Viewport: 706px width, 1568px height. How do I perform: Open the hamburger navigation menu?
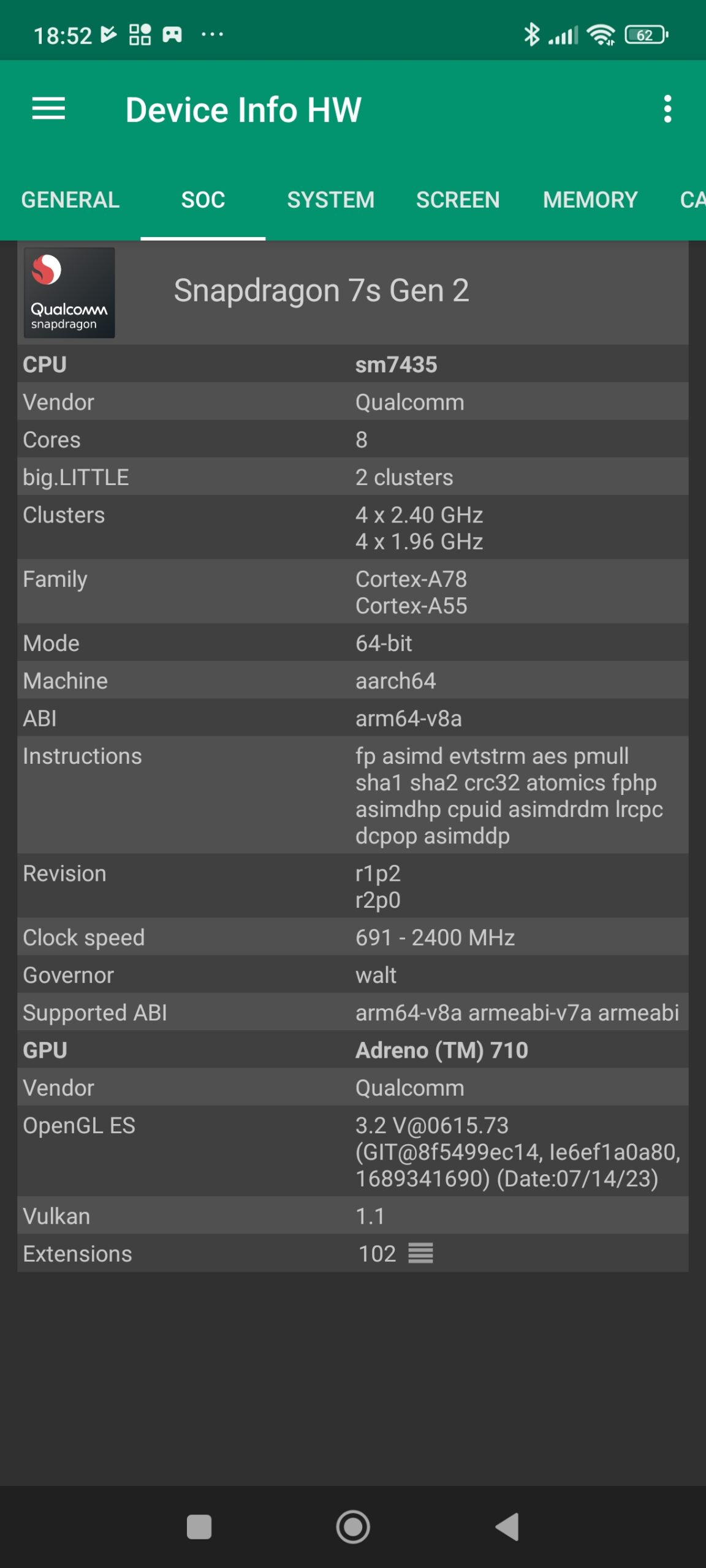48,109
